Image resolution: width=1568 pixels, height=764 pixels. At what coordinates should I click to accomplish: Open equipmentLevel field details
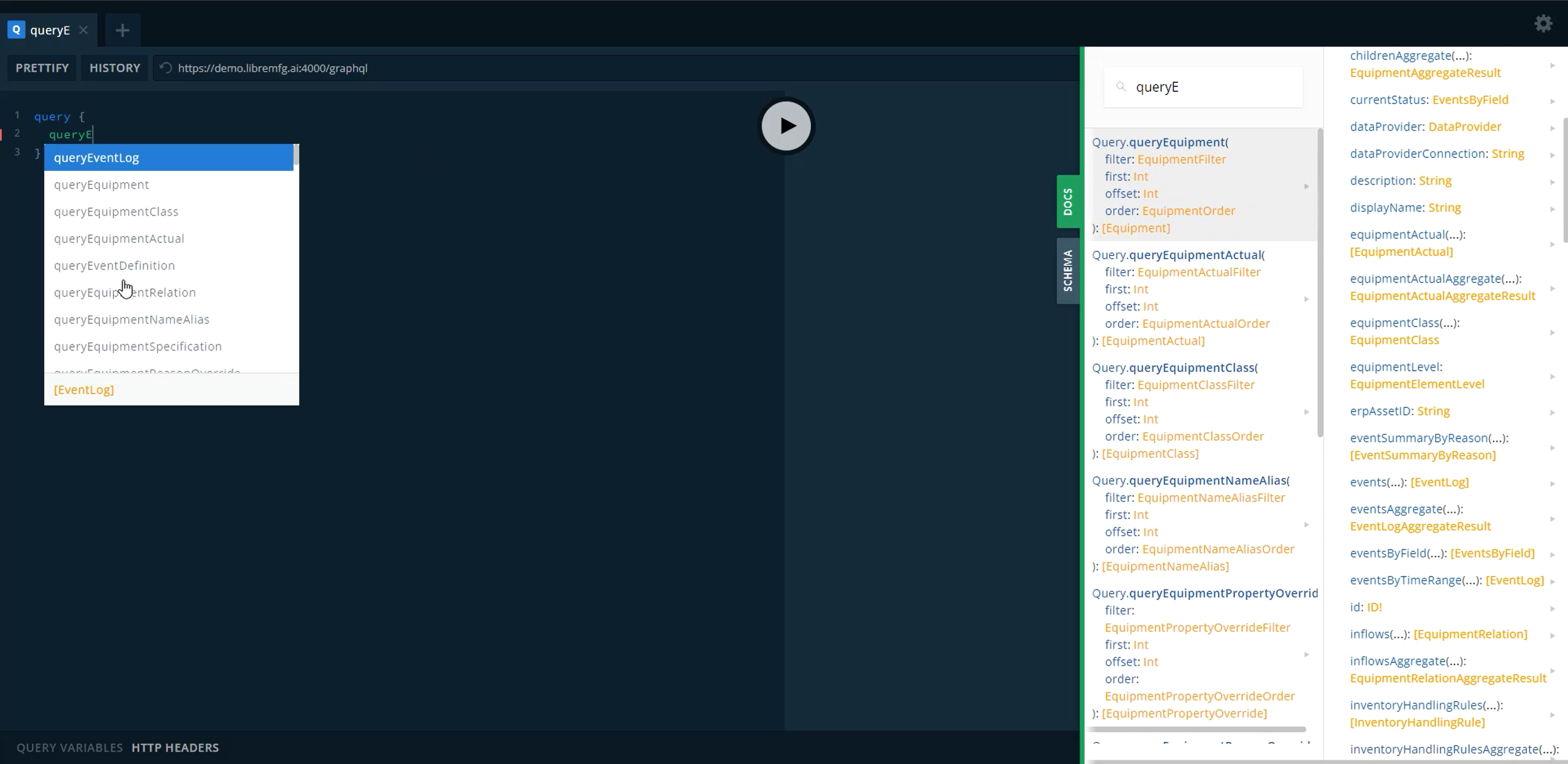tap(1447, 375)
